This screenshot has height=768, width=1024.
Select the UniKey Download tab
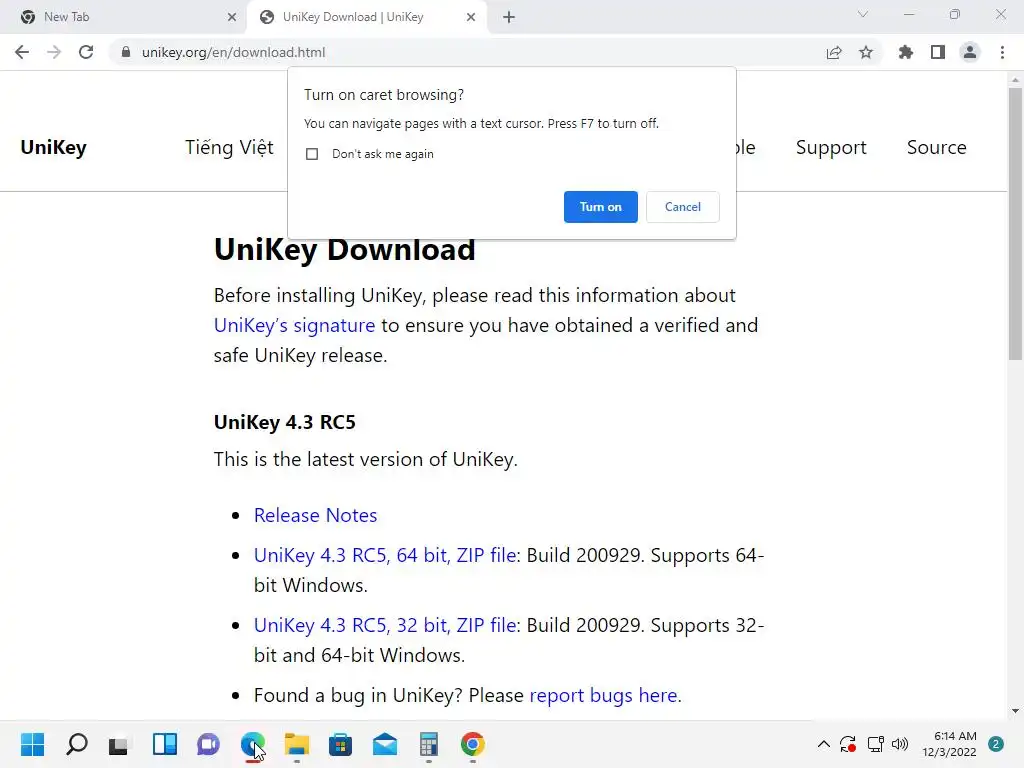coord(366,17)
